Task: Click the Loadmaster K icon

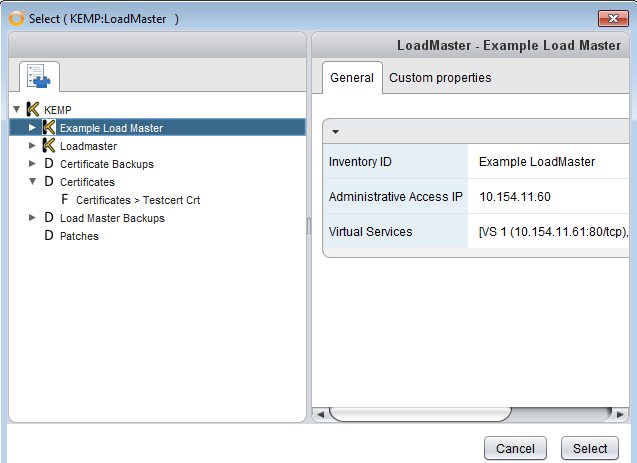Action: point(49,145)
